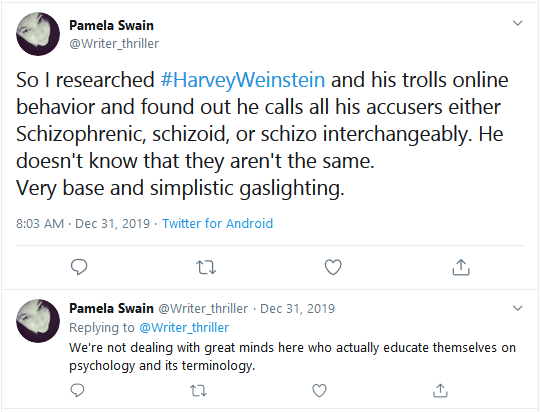Open the main tweet's chevron menu

coord(518,23)
